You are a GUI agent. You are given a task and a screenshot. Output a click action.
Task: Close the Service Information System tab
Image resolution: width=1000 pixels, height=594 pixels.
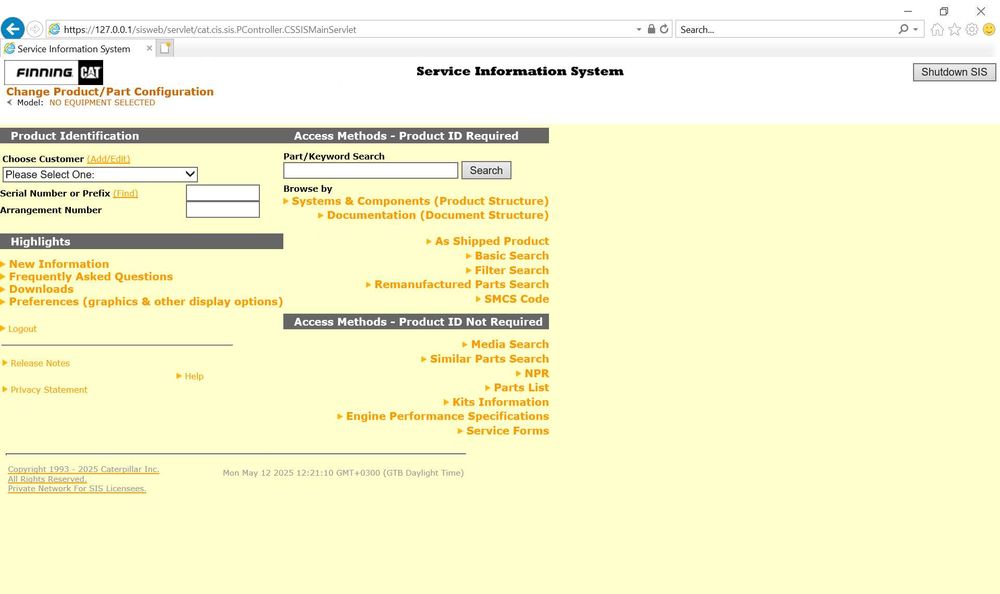[x=149, y=48]
